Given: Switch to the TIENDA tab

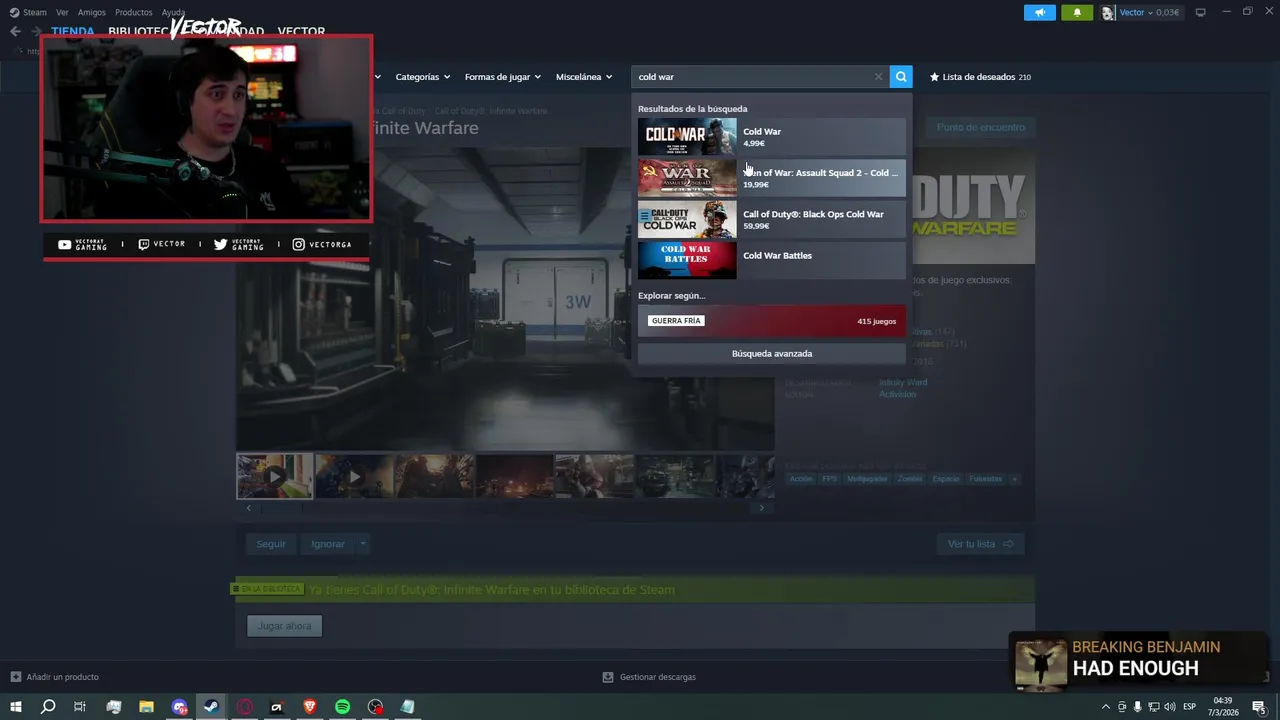Looking at the screenshot, I should (73, 31).
